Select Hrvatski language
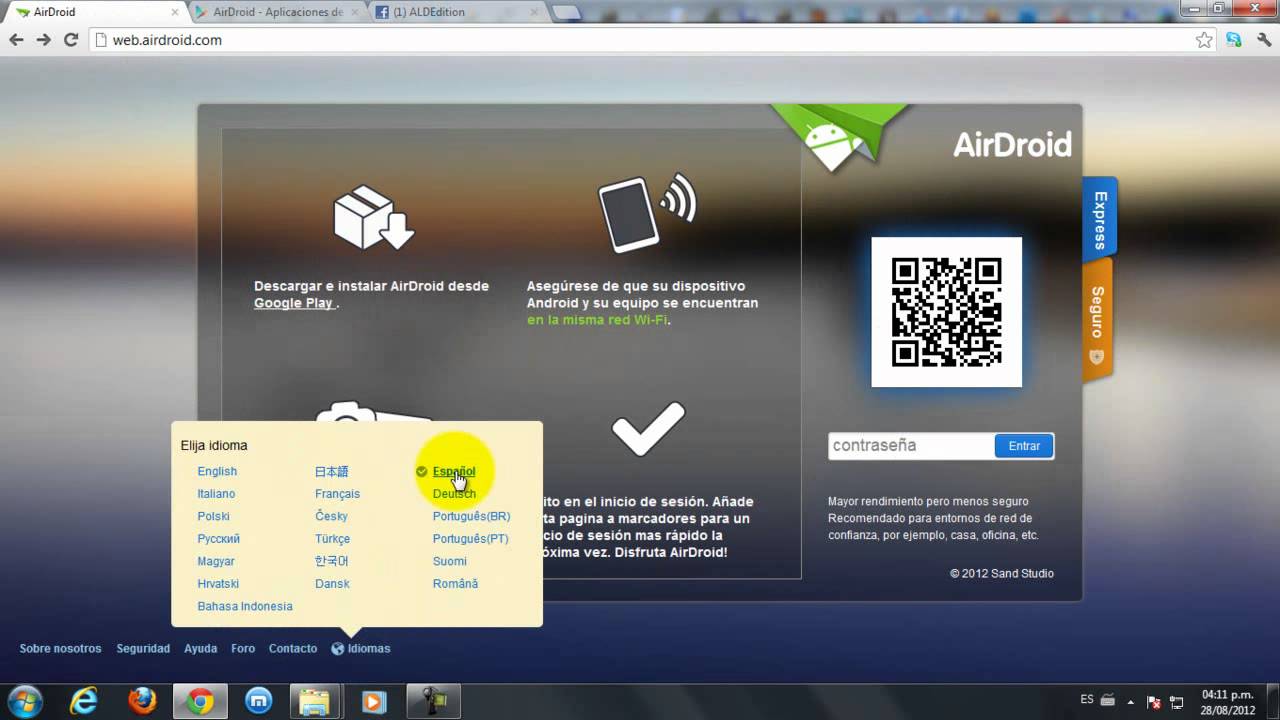 click(x=218, y=584)
